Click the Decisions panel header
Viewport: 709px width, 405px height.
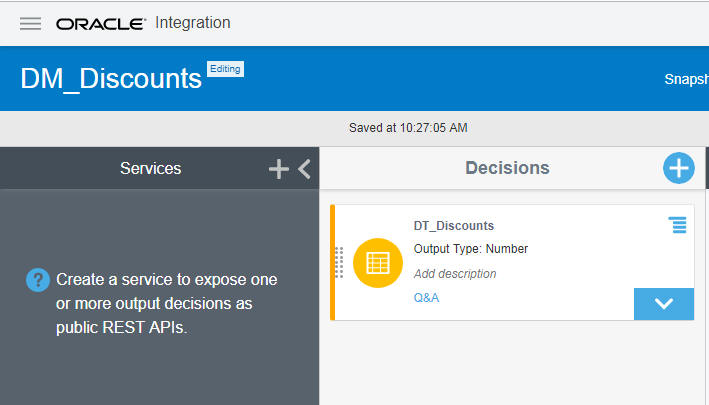pyautogui.click(x=507, y=168)
